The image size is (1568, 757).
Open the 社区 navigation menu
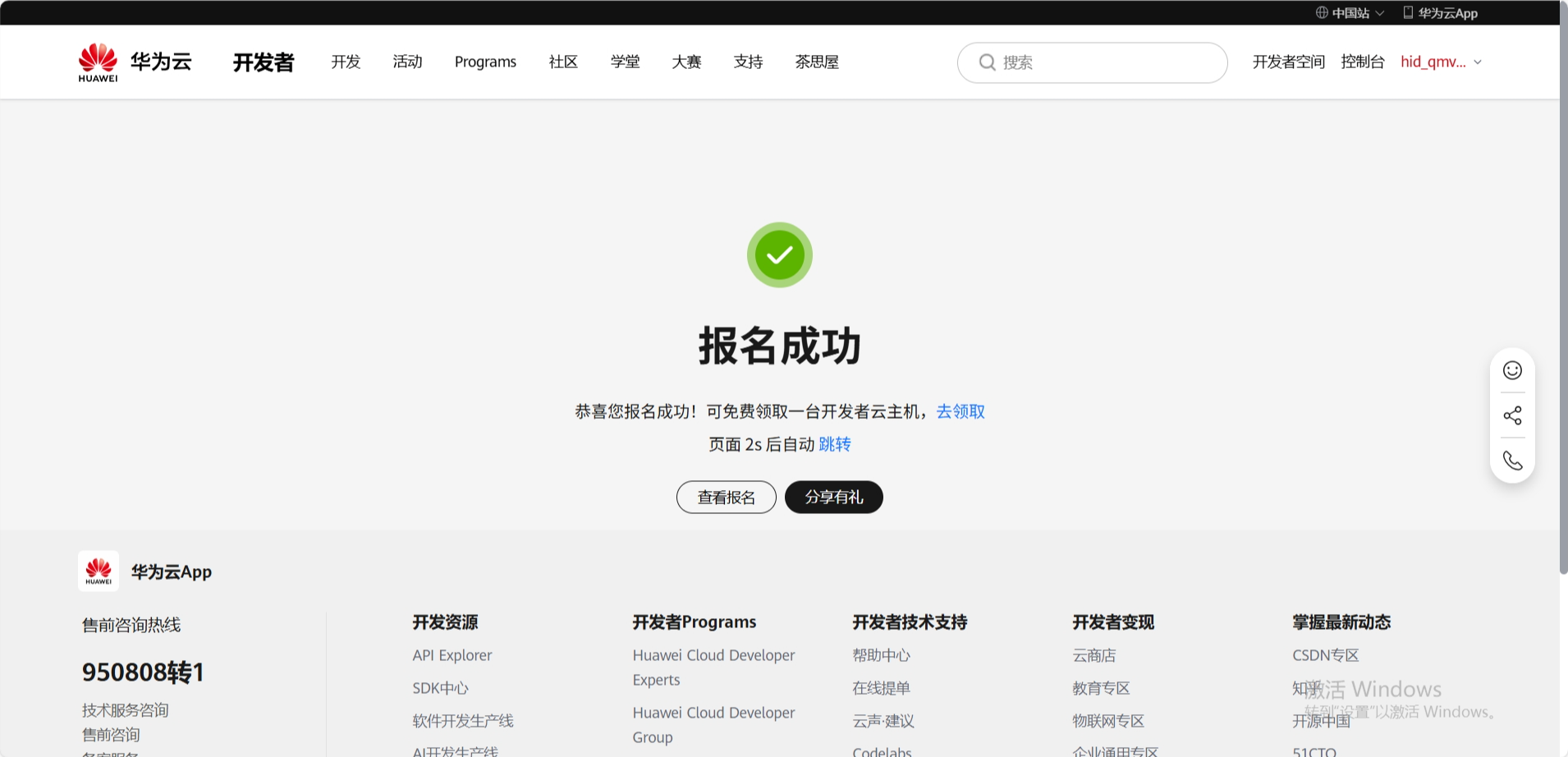563,62
